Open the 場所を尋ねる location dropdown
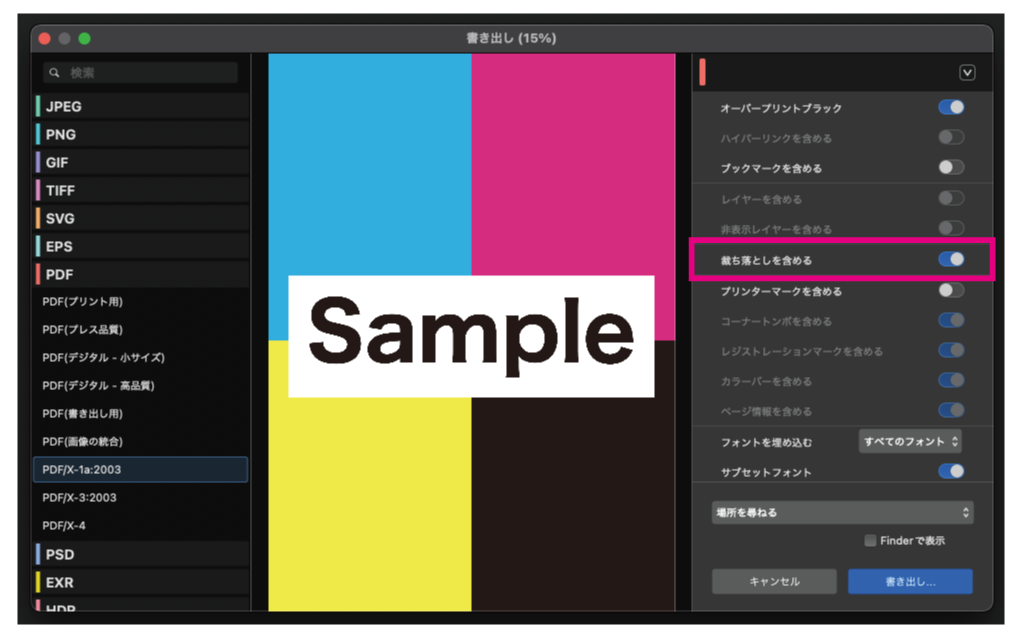Image resolution: width=1020 pixels, height=638 pixels. (841, 512)
